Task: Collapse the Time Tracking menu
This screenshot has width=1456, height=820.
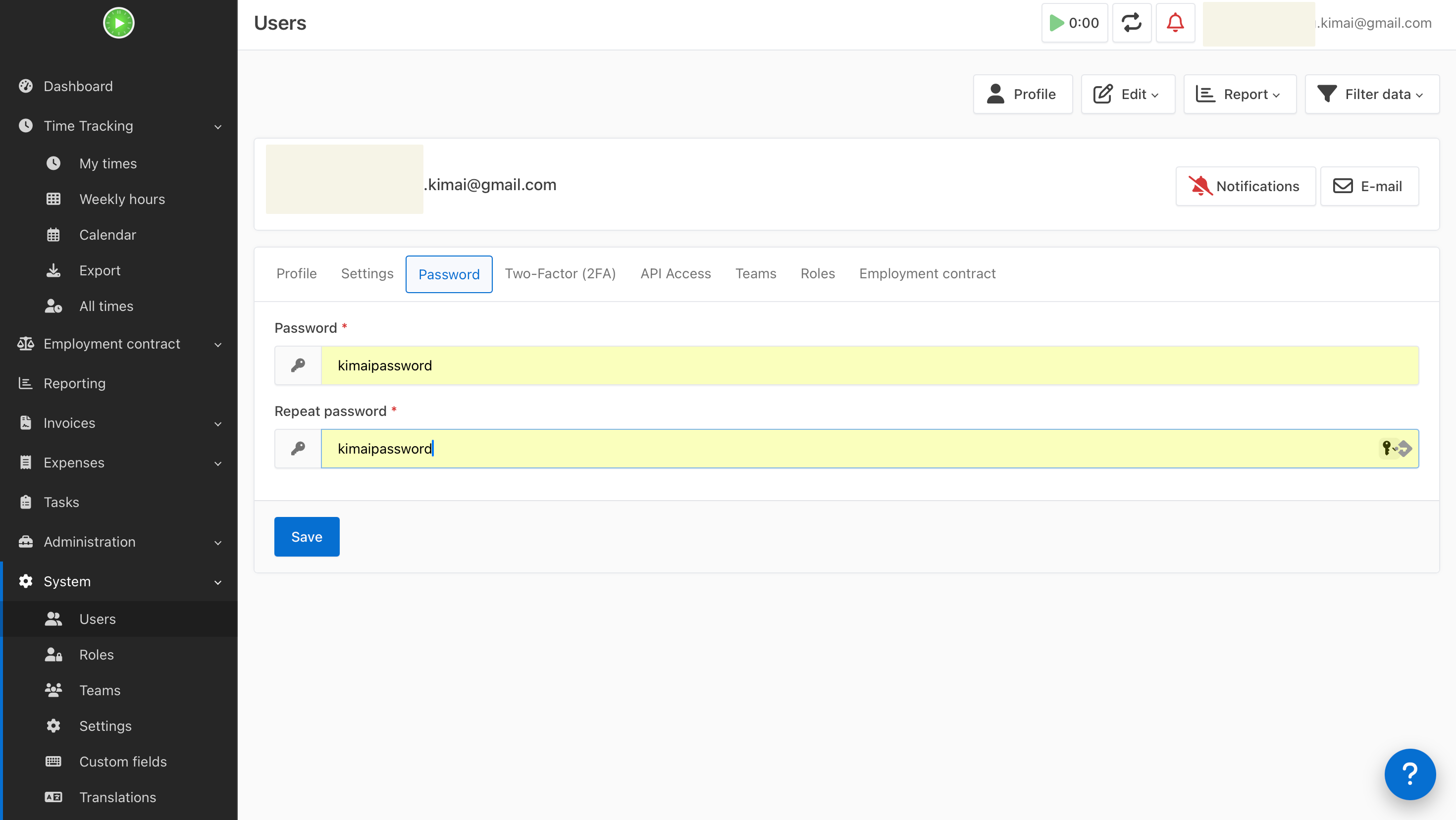Action: [x=119, y=125]
